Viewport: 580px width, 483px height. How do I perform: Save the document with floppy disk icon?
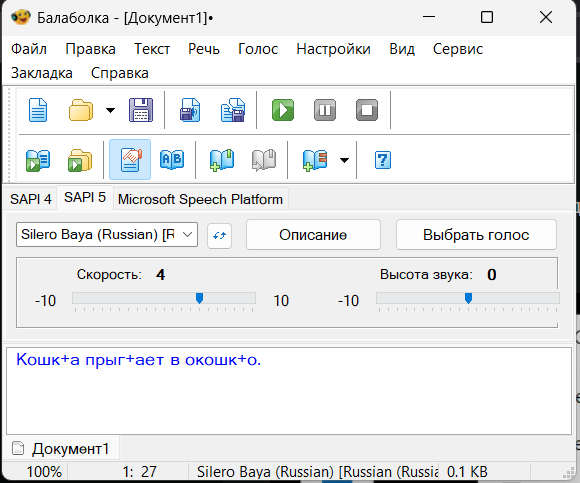pos(141,110)
